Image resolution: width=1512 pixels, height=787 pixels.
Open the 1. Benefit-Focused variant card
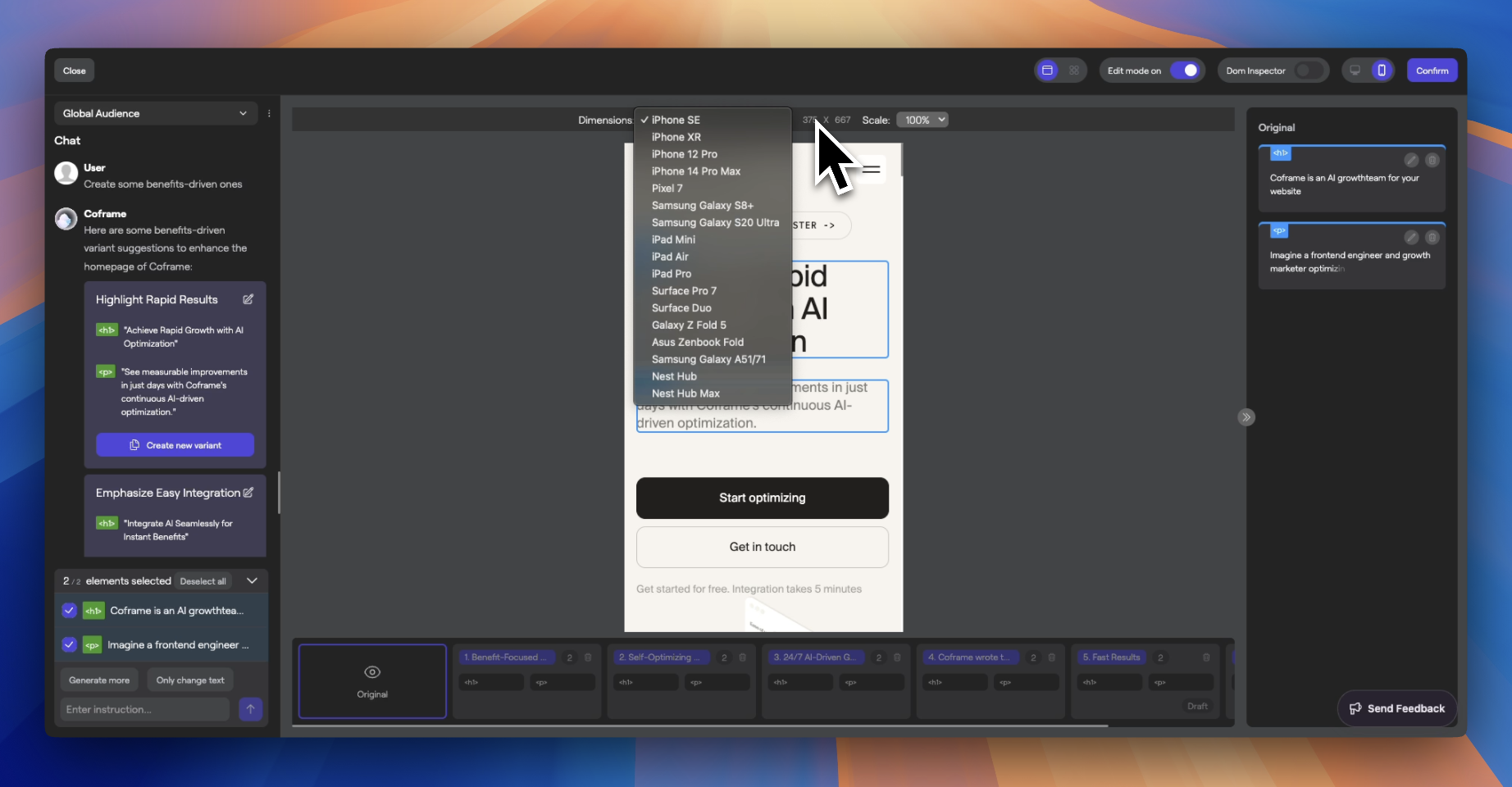(526, 680)
